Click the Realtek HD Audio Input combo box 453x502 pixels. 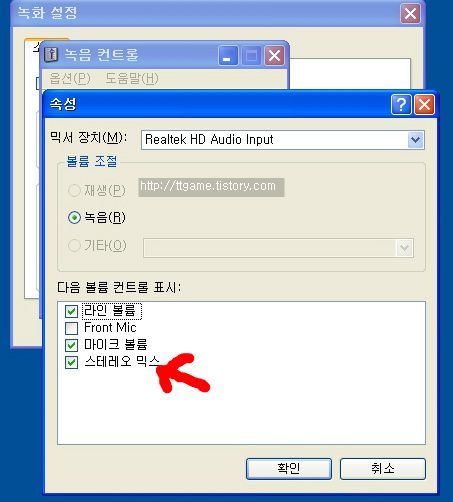coord(283,140)
